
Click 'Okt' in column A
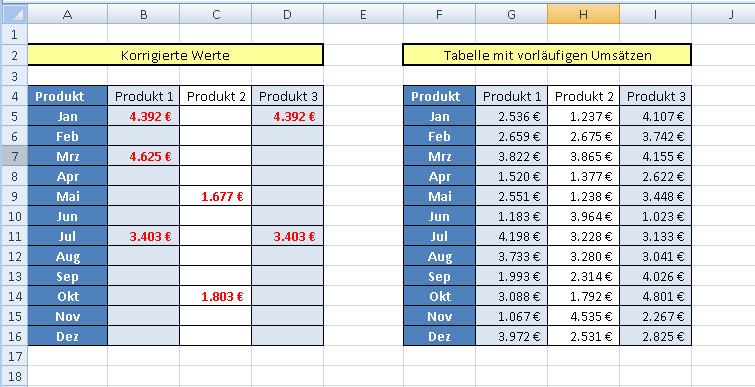coord(67,297)
